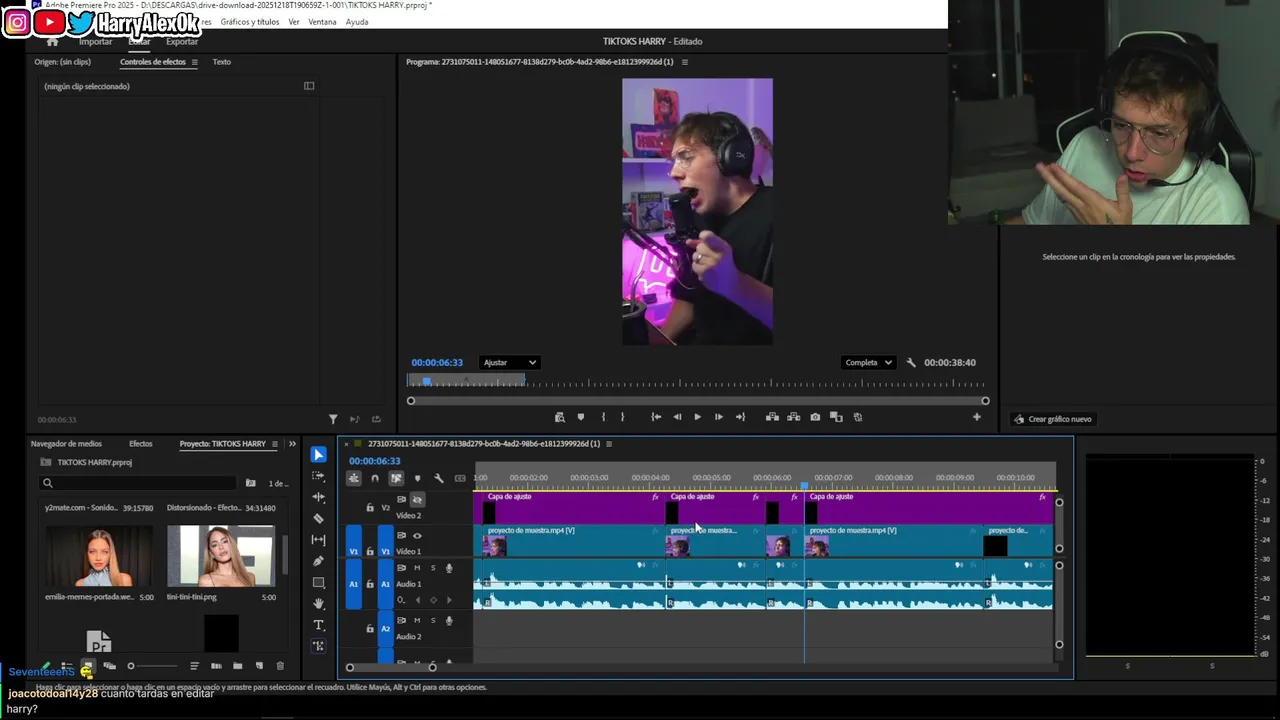
Task: Open Program monitor settings wrench
Action: click(x=910, y=363)
